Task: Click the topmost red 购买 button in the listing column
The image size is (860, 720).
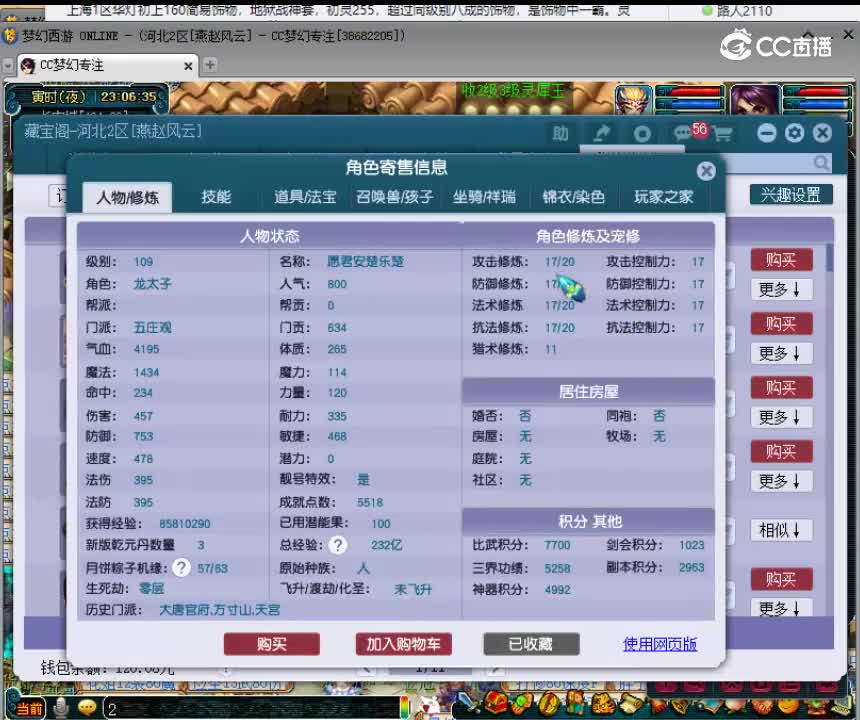Action: point(781,259)
